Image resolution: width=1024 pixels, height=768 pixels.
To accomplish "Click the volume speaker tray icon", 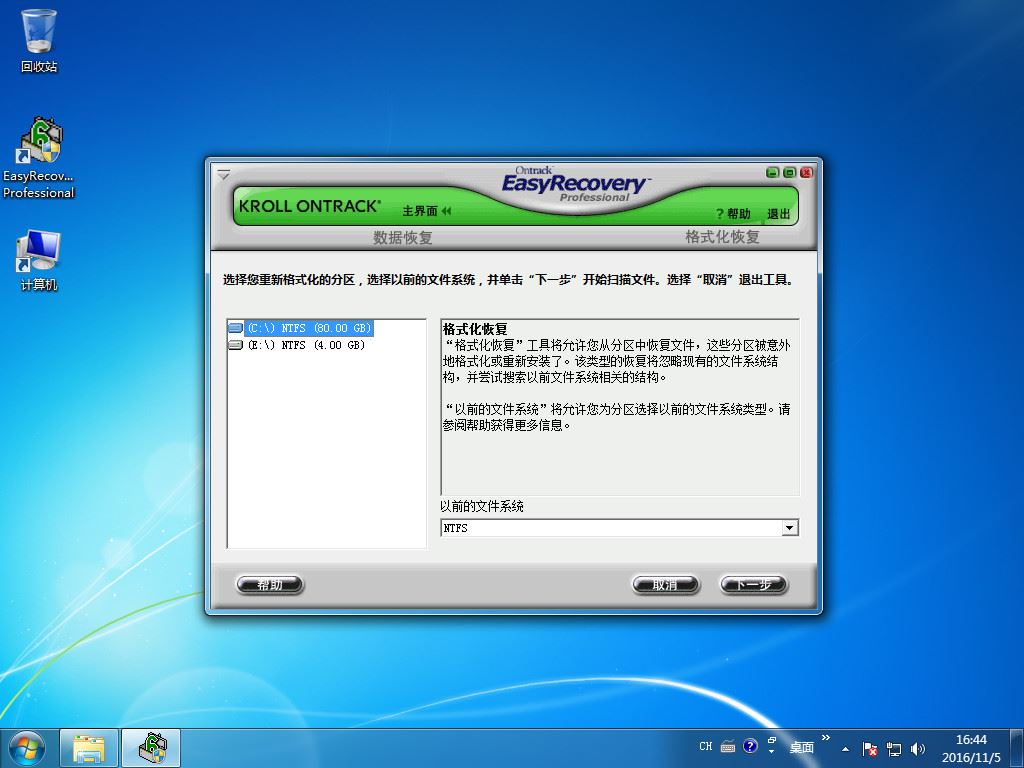I will point(918,748).
